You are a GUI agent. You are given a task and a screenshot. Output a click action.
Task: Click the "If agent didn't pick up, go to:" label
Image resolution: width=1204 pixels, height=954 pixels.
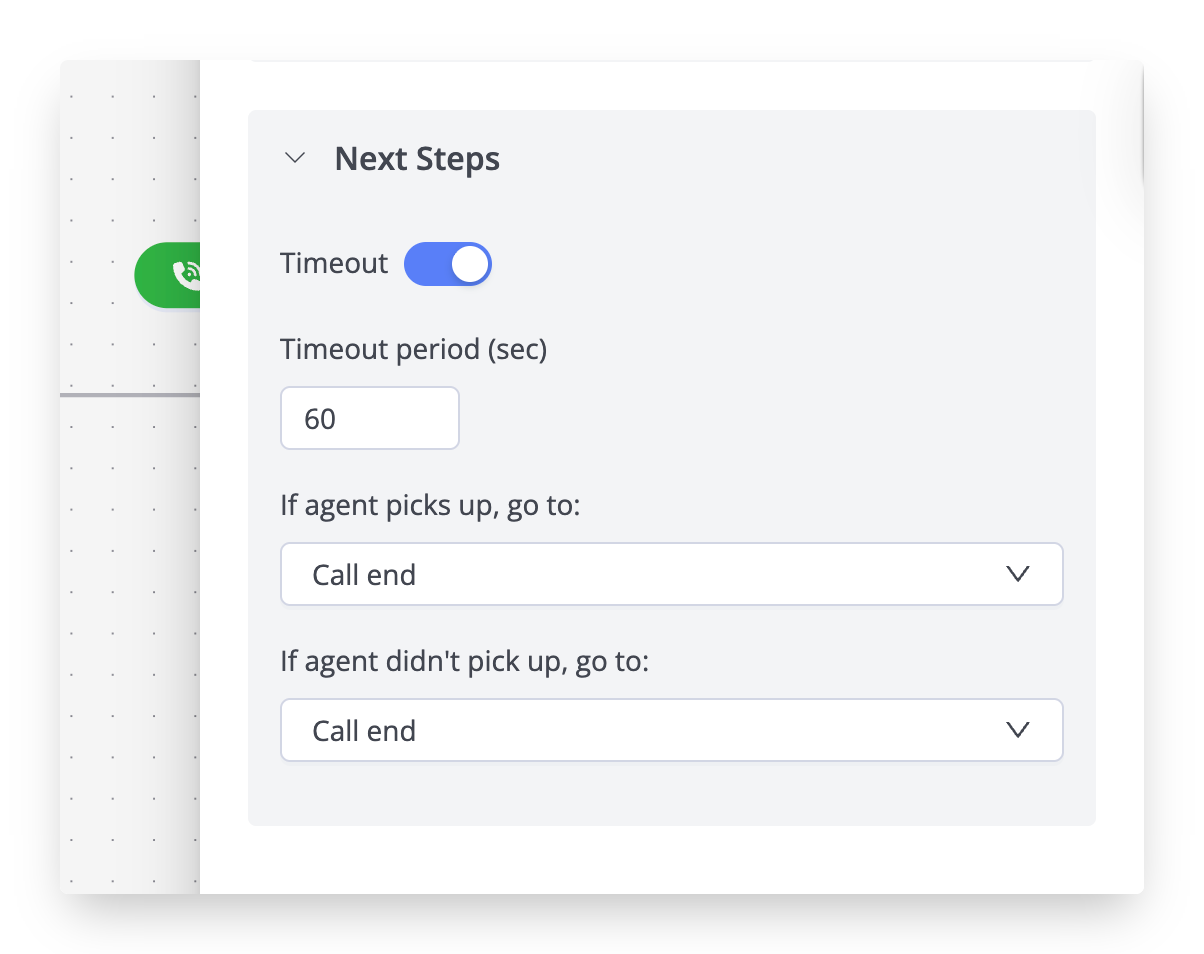tap(465, 662)
